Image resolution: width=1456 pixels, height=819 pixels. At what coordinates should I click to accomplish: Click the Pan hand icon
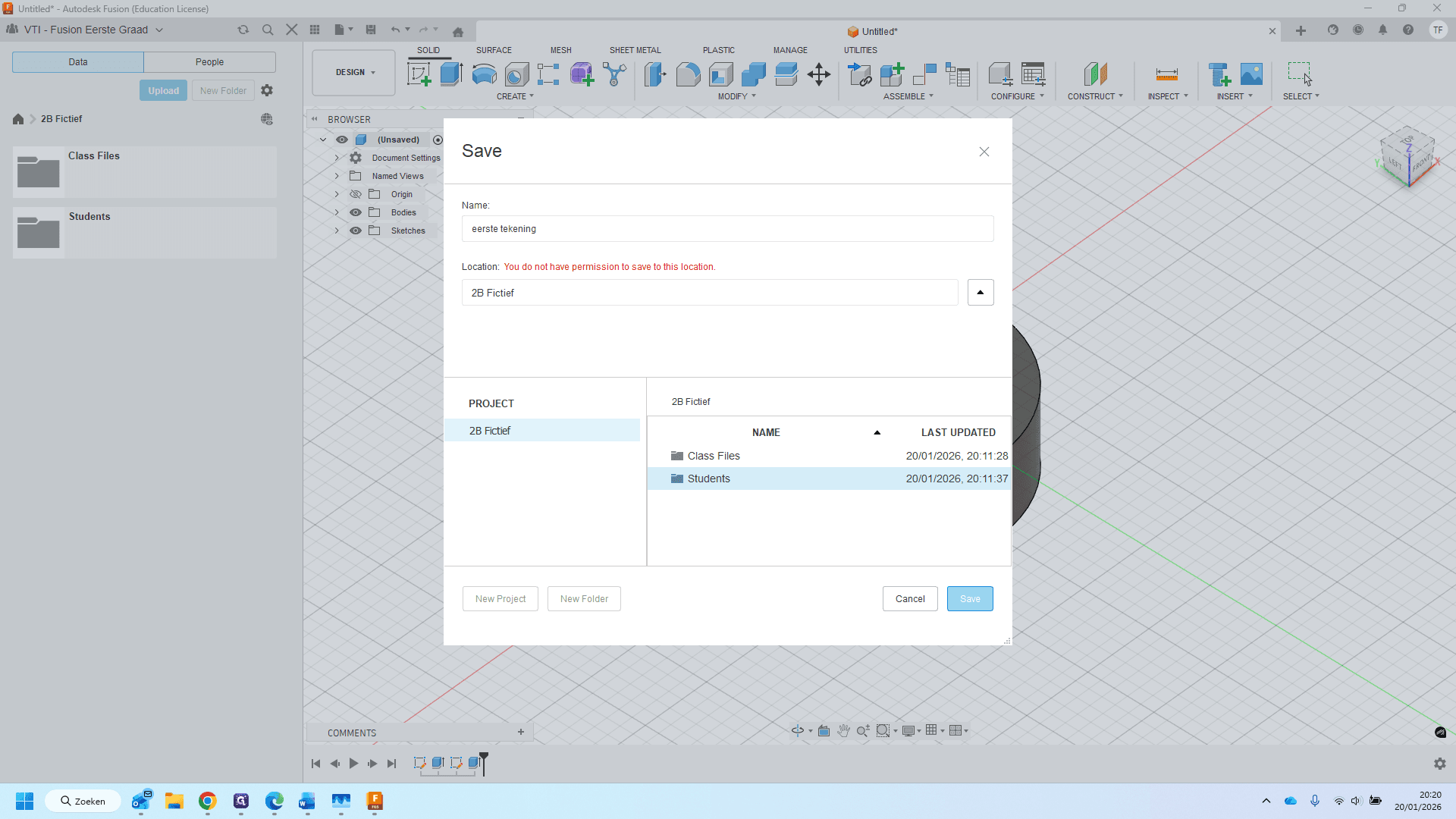coord(843,730)
